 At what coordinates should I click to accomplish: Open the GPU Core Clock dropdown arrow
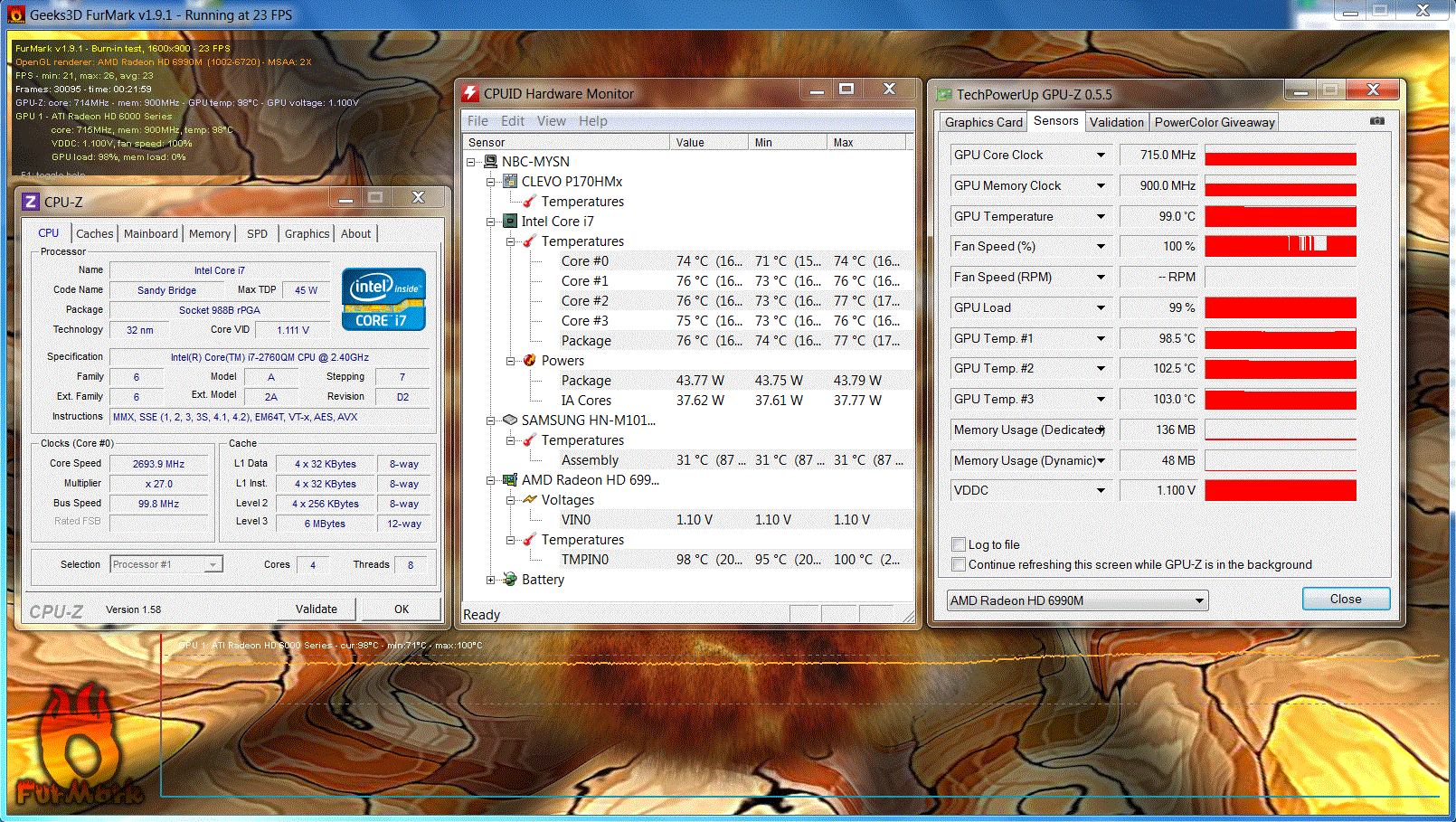1101,156
